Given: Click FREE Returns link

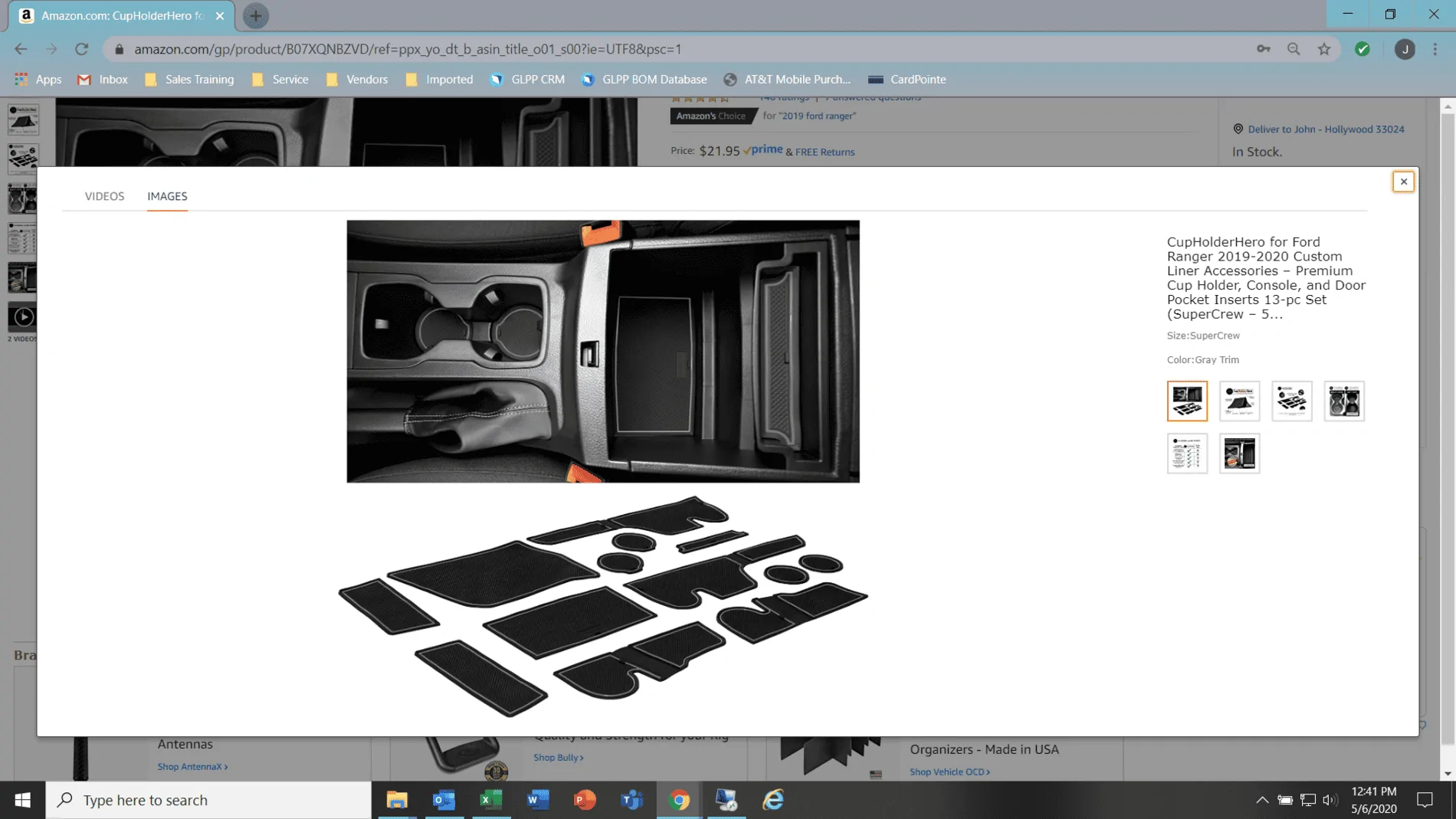Looking at the screenshot, I should click(825, 152).
